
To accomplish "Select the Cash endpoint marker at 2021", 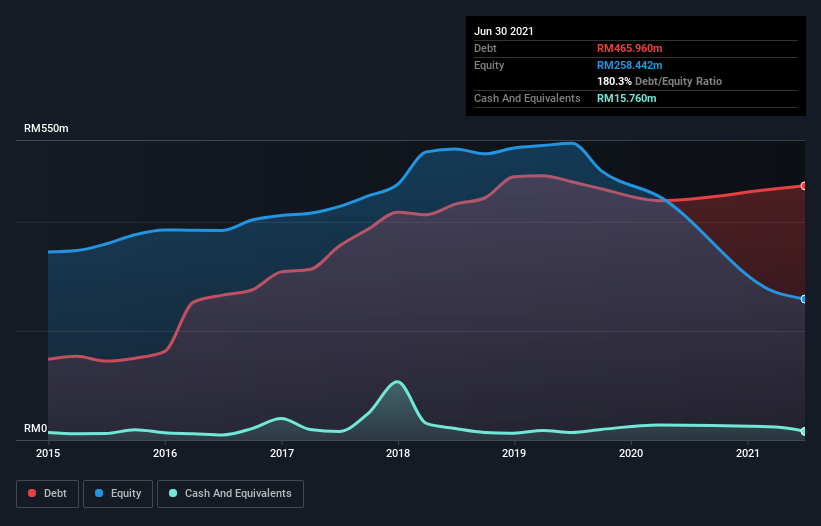I will tap(804, 431).
